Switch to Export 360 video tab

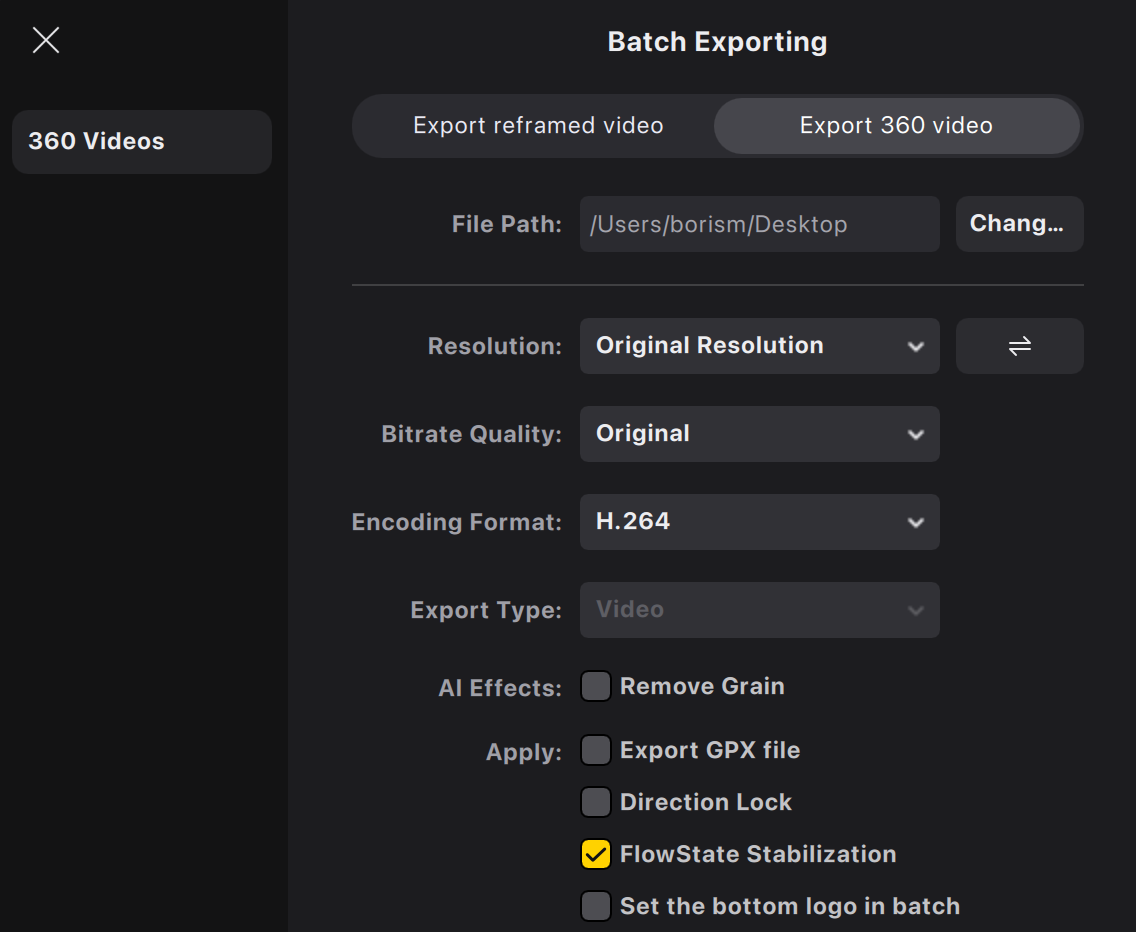pos(896,125)
